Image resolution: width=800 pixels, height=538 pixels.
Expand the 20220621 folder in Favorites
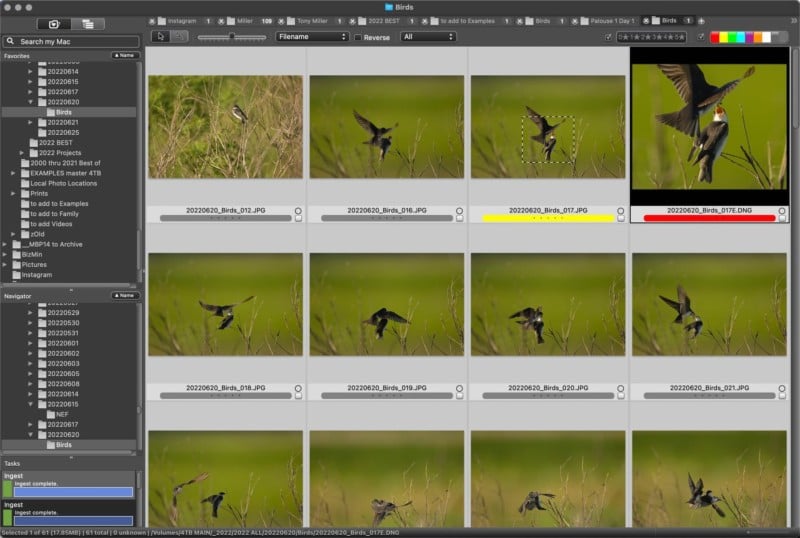[x=31, y=123]
